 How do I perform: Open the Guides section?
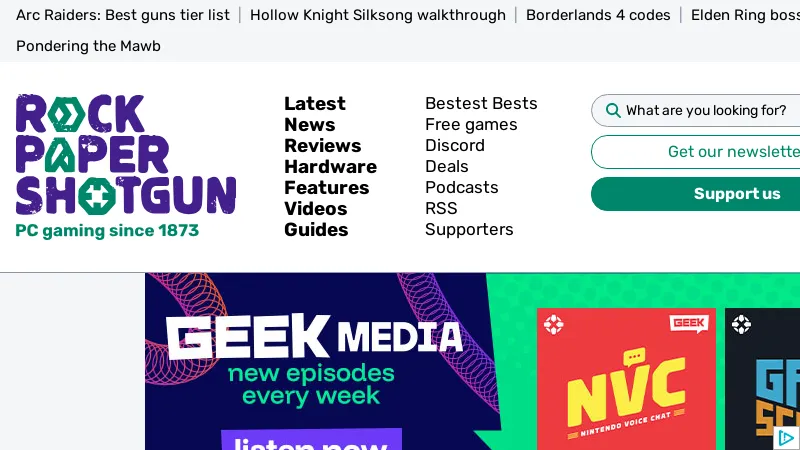click(x=316, y=230)
